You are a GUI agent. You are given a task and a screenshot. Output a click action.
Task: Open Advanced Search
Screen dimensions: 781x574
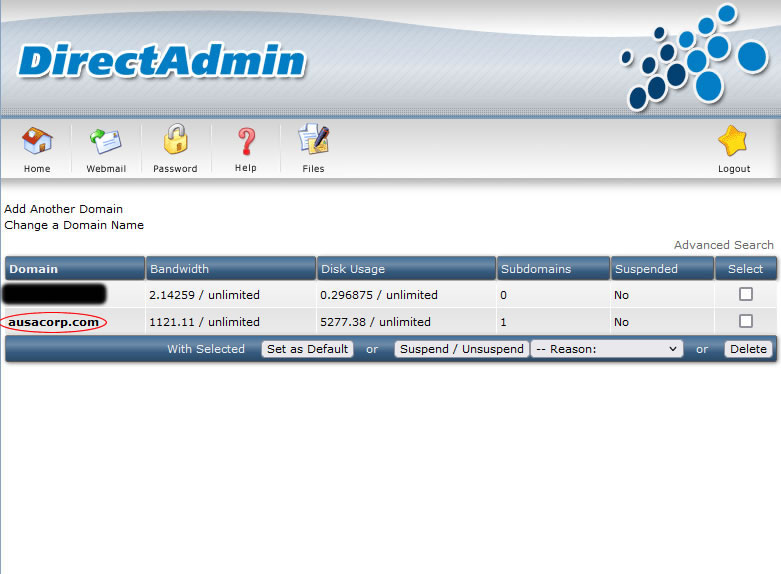723,245
